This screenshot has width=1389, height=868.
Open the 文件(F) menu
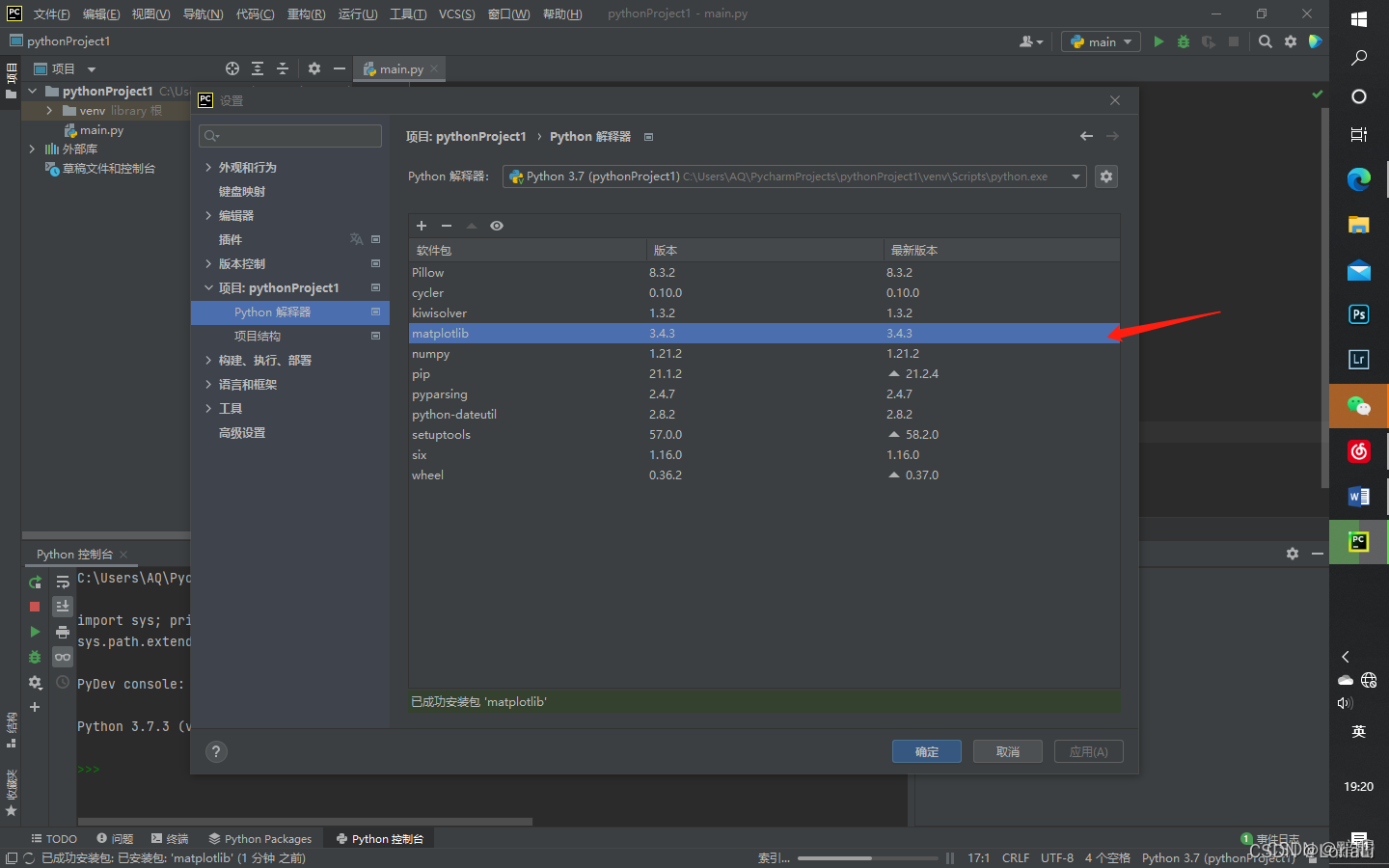point(51,14)
